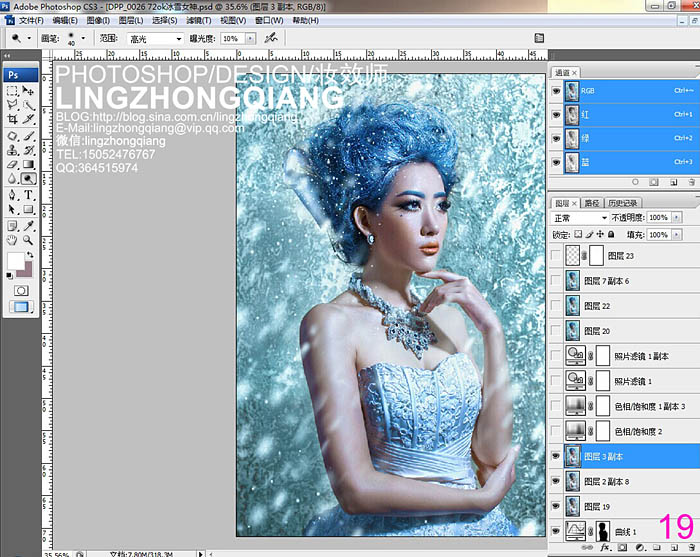Change screen mode button in toolbox

click(x=21, y=307)
